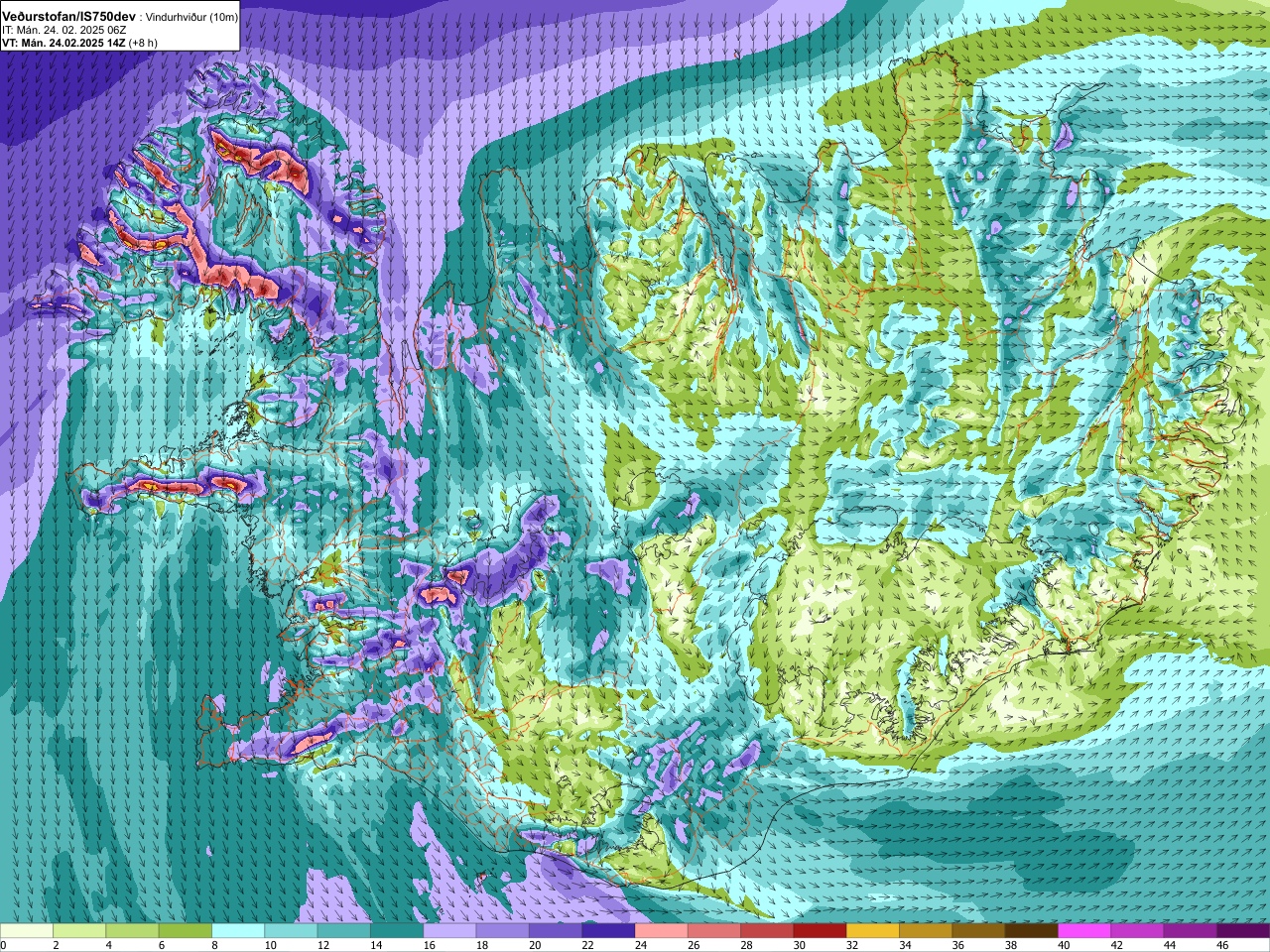Select the legend swatch between 36 and 38
This screenshot has height=952, width=1270.
[x=978, y=932]
